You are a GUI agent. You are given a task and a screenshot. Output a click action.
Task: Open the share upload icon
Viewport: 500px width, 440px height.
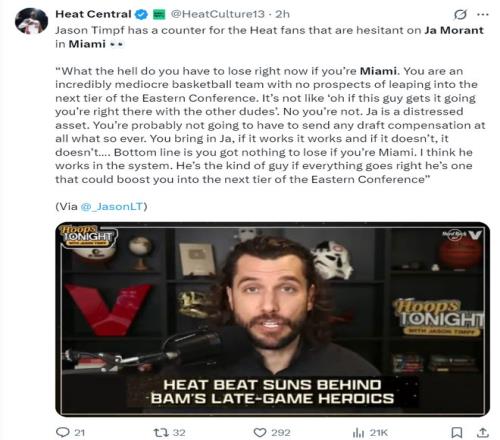[x=482, y=432]
